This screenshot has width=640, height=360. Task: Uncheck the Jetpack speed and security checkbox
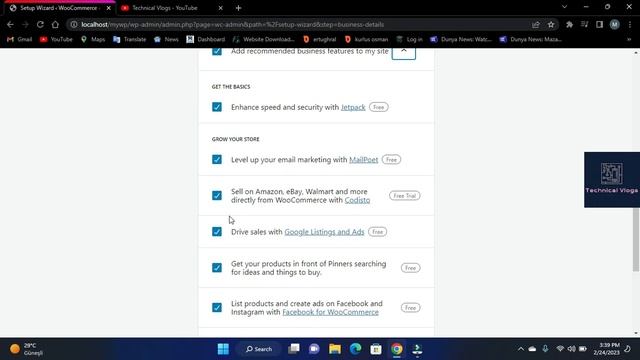(x=217, y=107)
